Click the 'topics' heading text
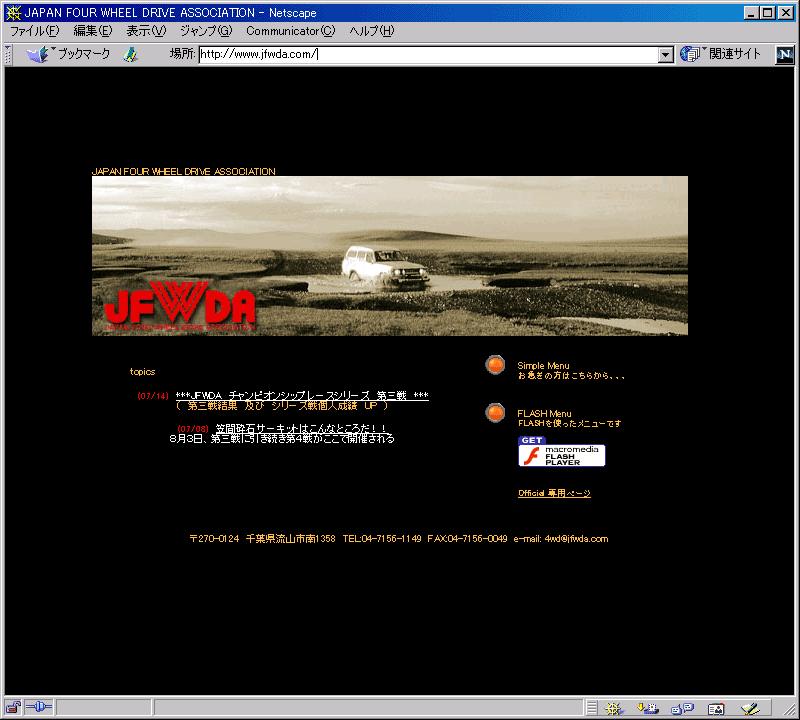Image resolution: width=800 pixels, height=720 pixels. pos(142,371)
